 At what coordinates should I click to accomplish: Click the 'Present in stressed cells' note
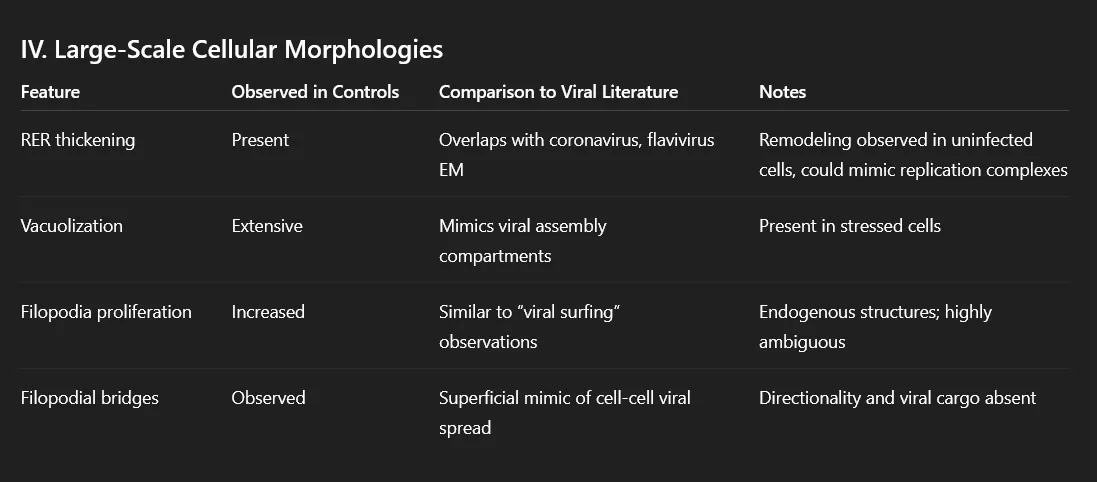pyautogui.click(x=849, y=226)
